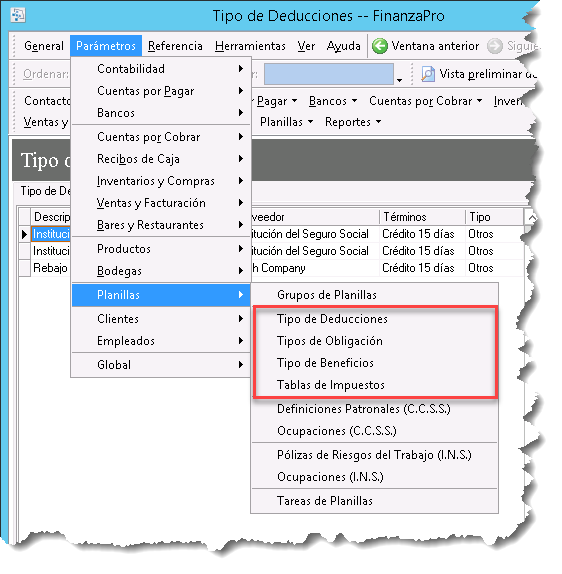
Task: Click the FinanzaPro application icon in title bar
Action: (x=18, y=15)
